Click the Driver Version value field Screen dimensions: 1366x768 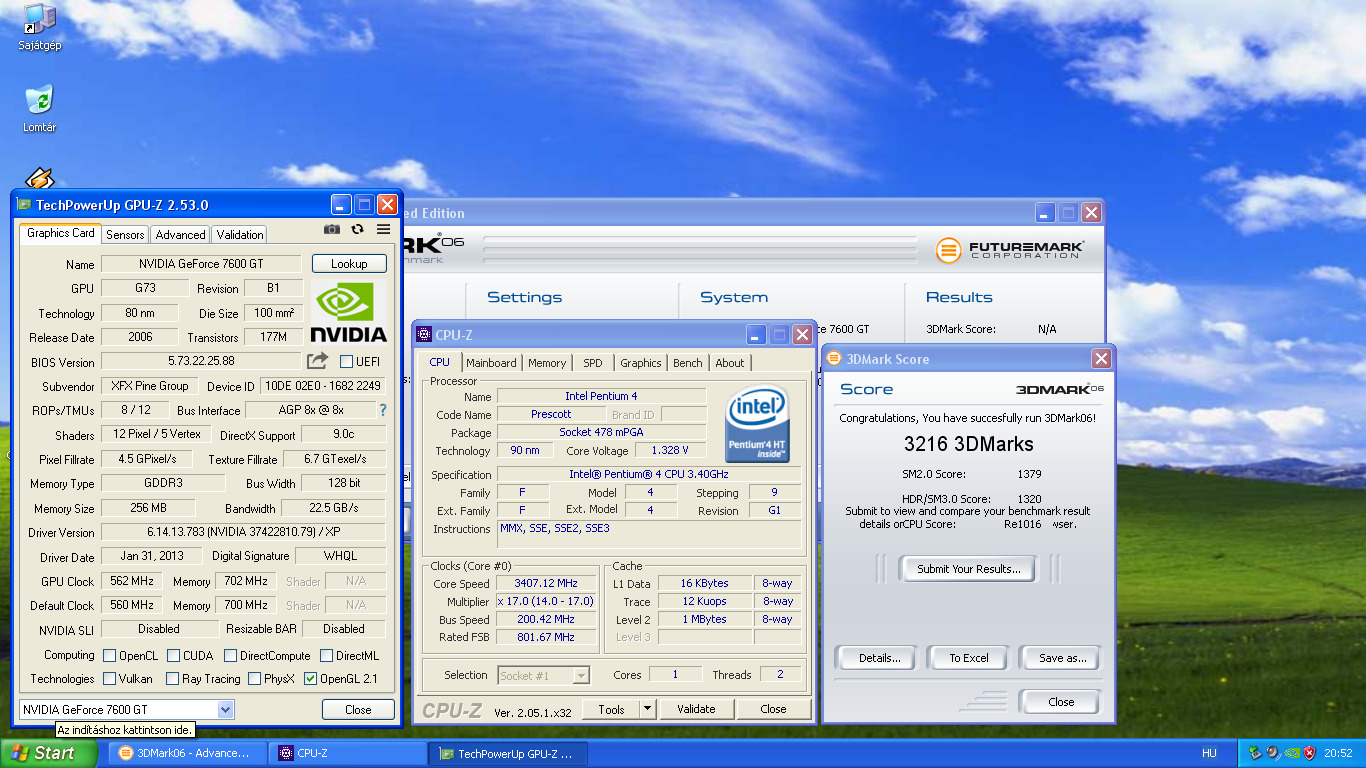pos(243,532)
